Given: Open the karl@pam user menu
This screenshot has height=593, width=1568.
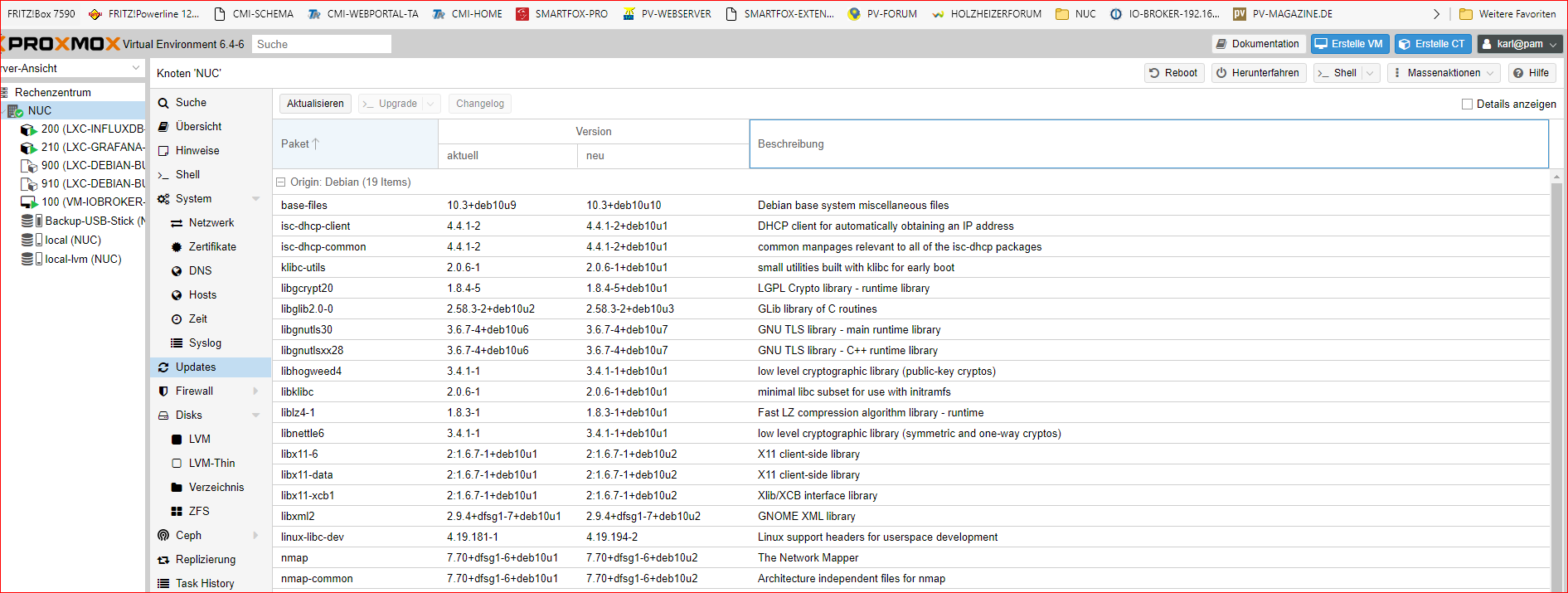Looking at the screenshot, I should (1519, 44).
